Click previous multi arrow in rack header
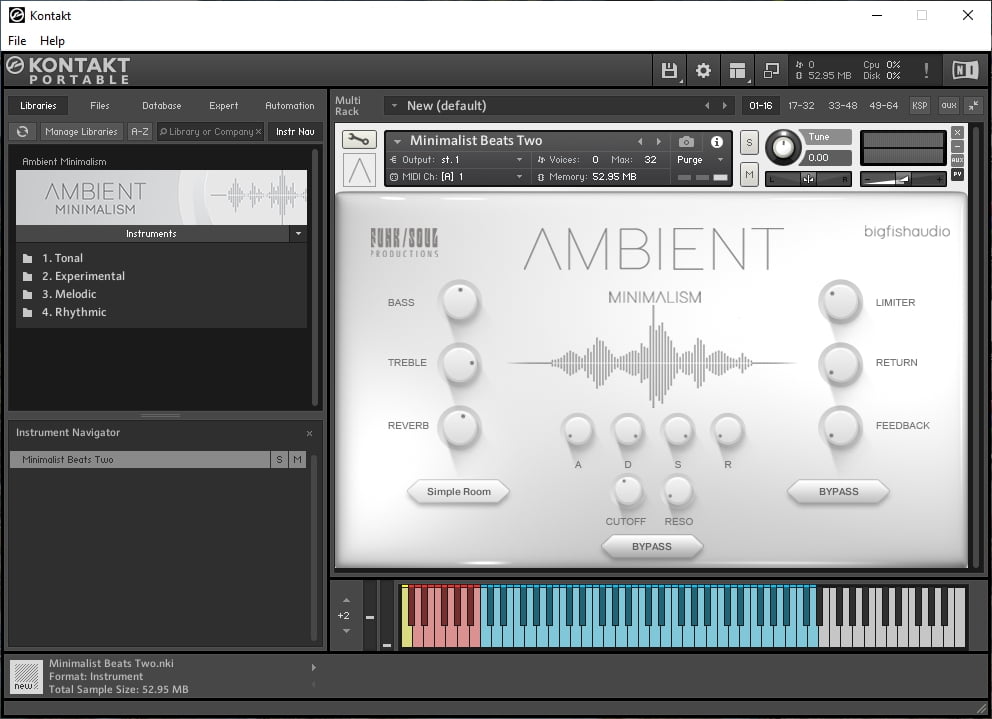Screen dimensions: 992x719 pos(707,106)
